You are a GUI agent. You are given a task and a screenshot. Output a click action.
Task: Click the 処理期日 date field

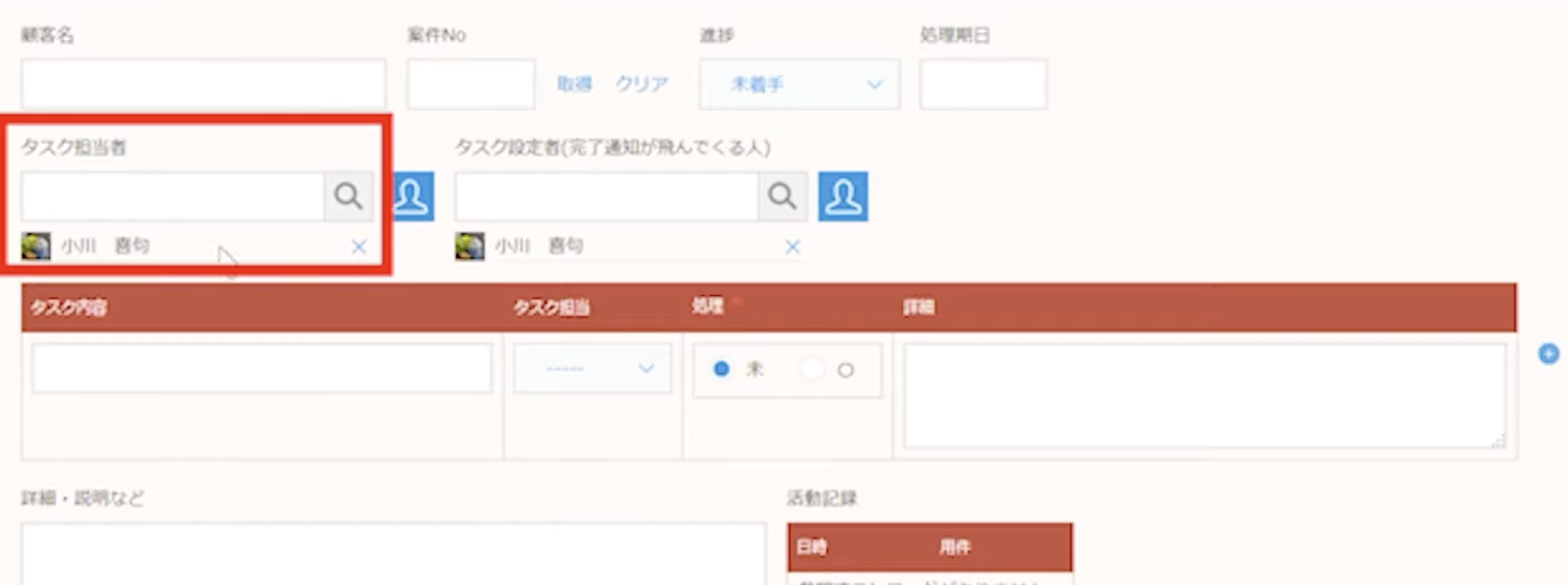tap(983, 84)
